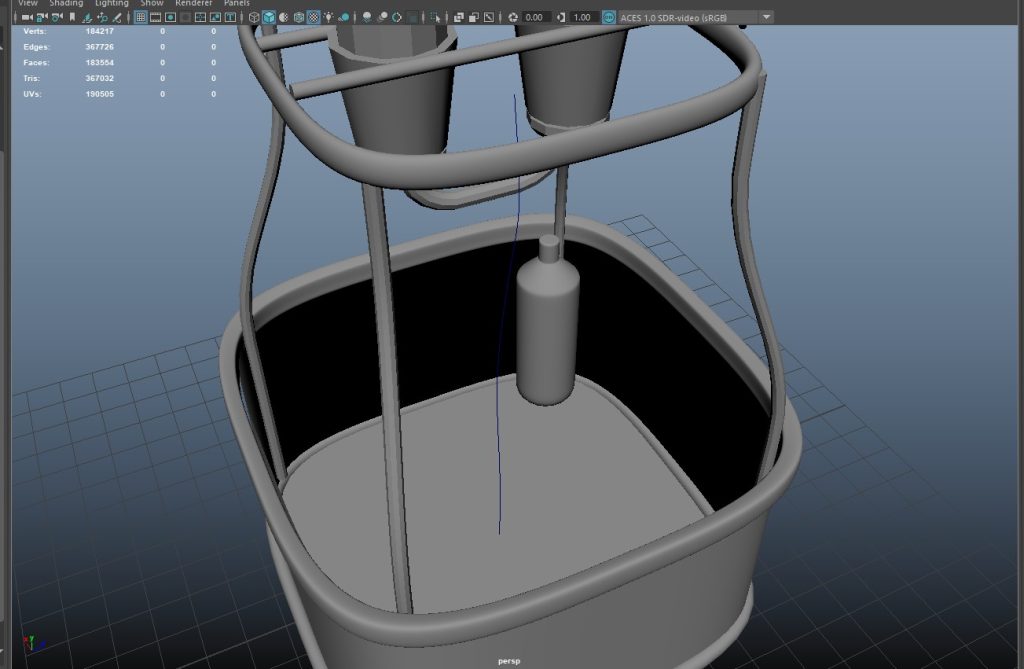
Task: Open the Grease Pencil tool
Action: (x=117, y=18)
